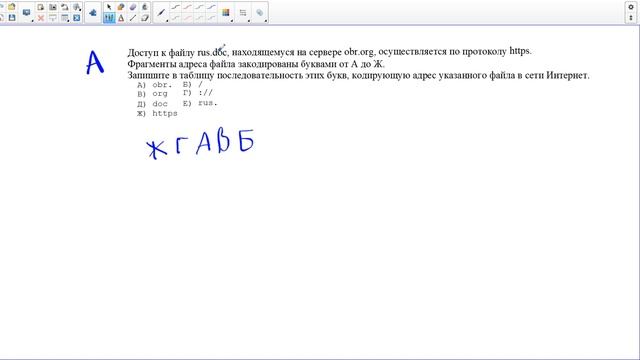Open toolbar settings with the gear icon

click(x=631, y=7)
